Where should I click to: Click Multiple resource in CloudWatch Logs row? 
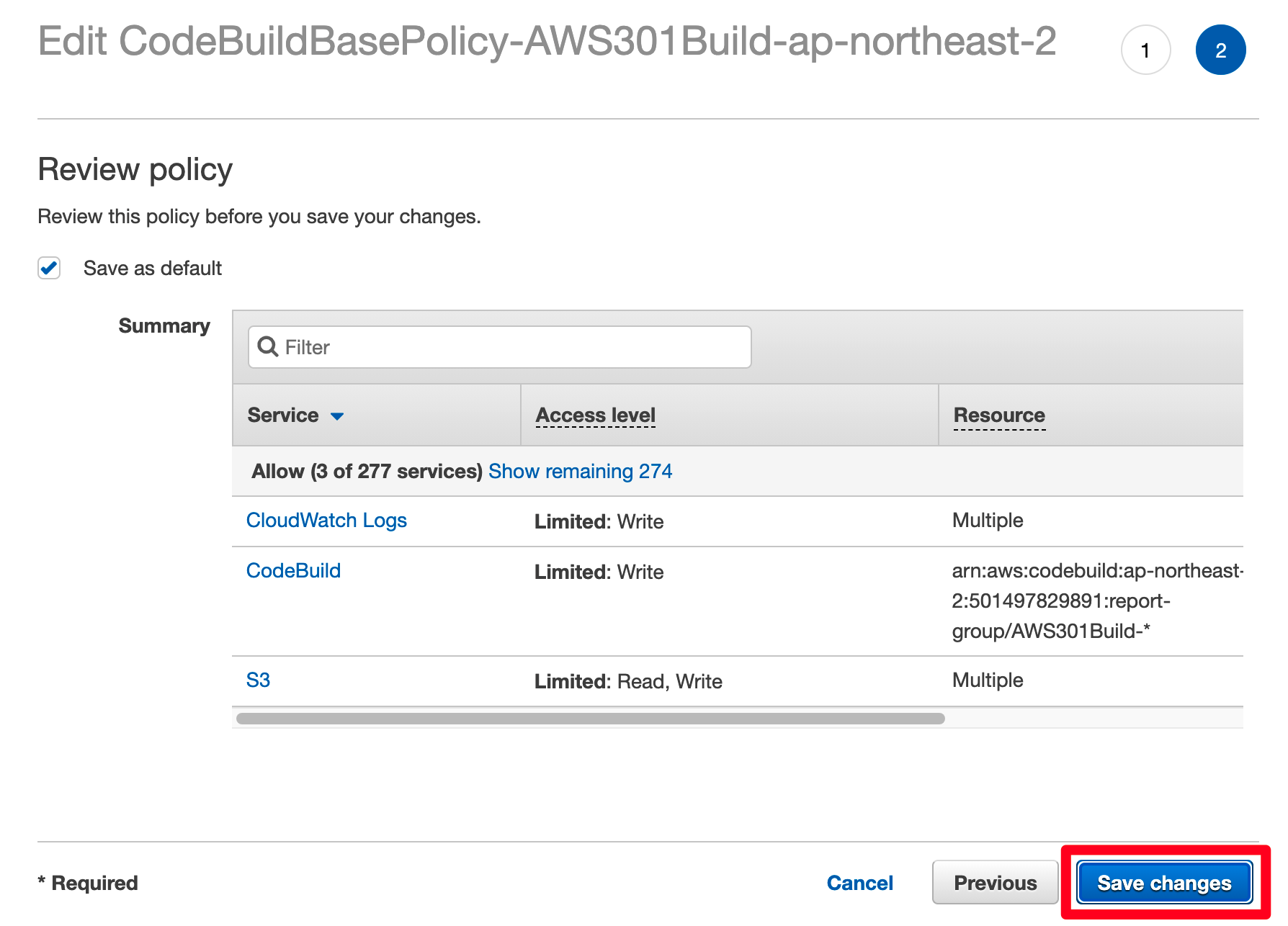[x=988, y=521]
